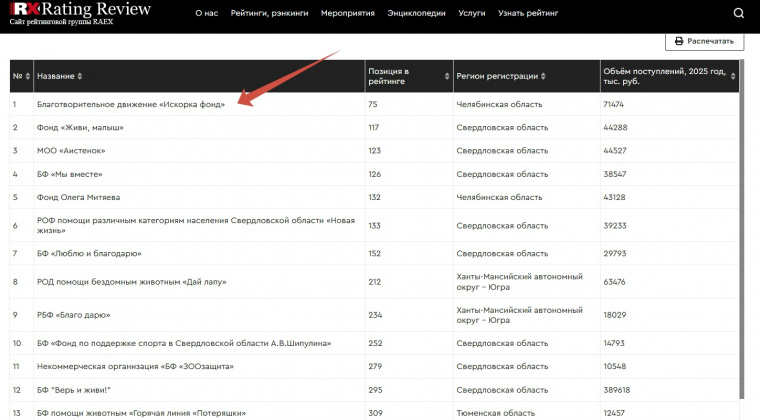Click income value 29793
This screenshot has height=420, width=760.
click(x=615, y=253)
